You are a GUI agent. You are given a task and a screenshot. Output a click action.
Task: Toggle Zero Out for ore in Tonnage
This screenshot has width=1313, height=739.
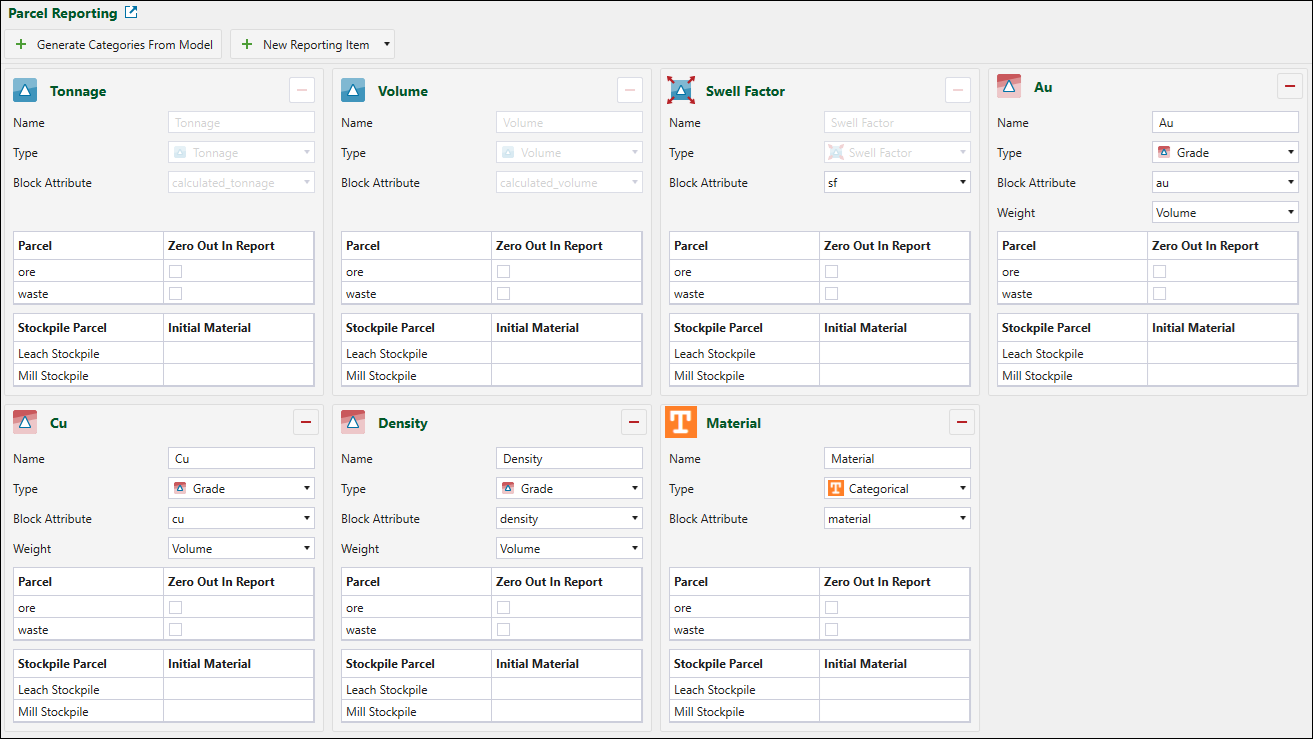[x=175, y=271]
